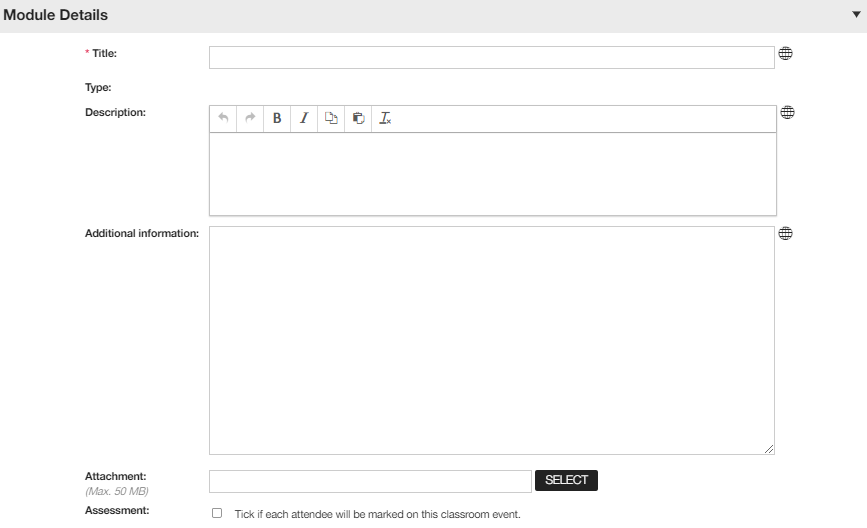Image resolution: width=867 pixels, height=528 pixels.
Task: Click the Copy icon in Description toolbar
Action: [x=331, y=118]
